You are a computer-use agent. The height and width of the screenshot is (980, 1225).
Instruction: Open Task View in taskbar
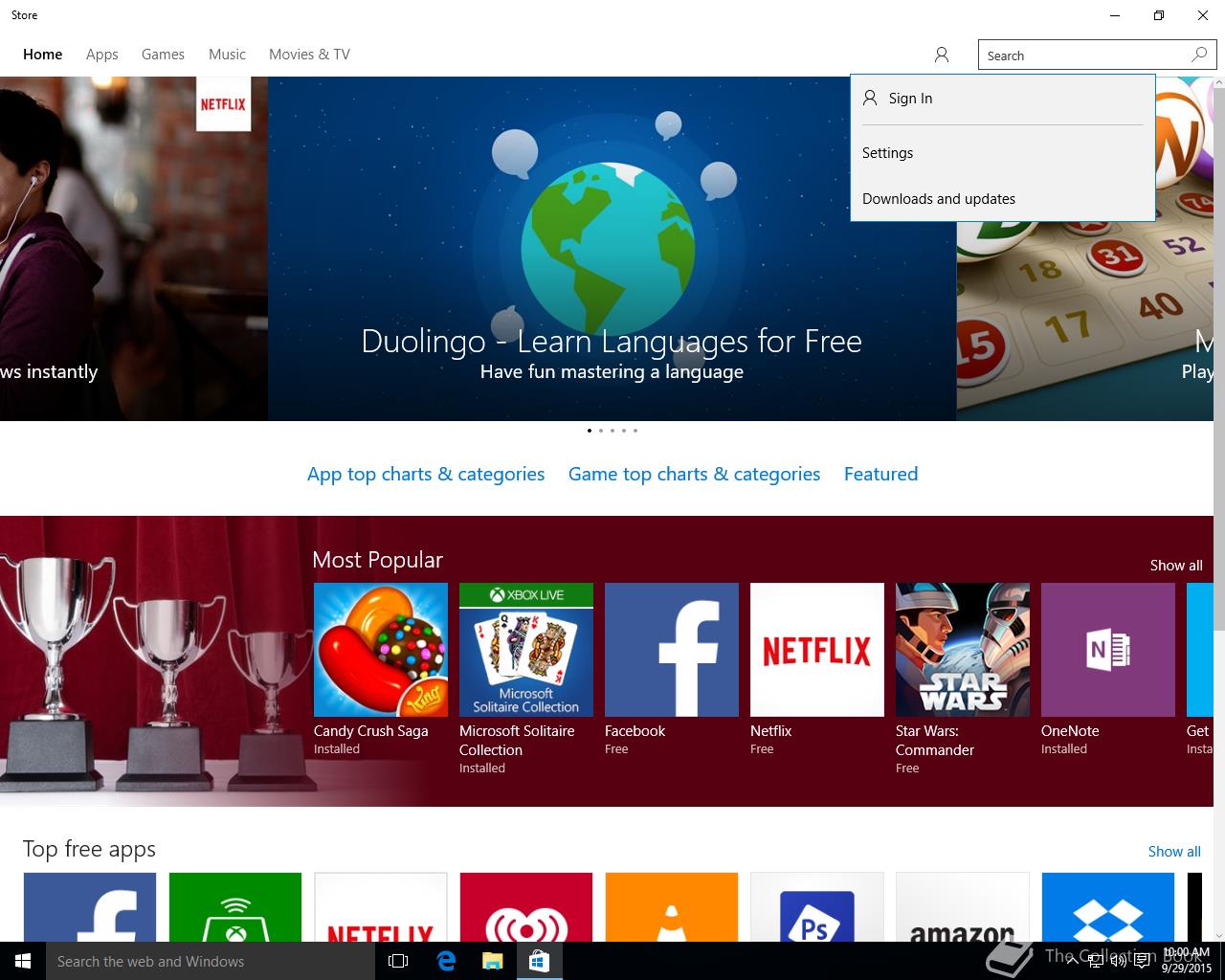(x=398, y=961)
